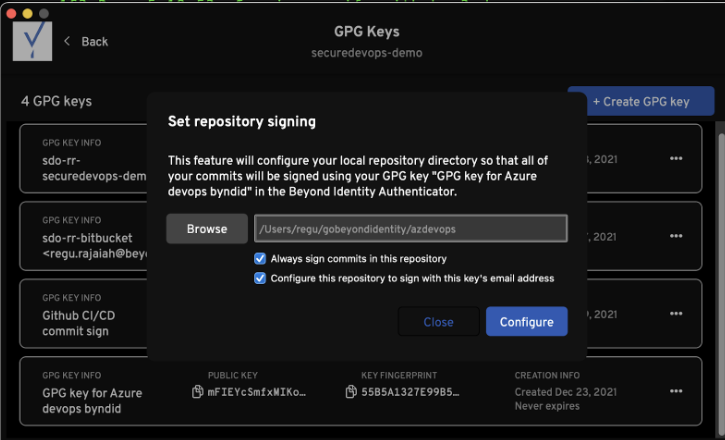
Task: Select GPG key for Azure devops byndid name
Action: (92, 401)
